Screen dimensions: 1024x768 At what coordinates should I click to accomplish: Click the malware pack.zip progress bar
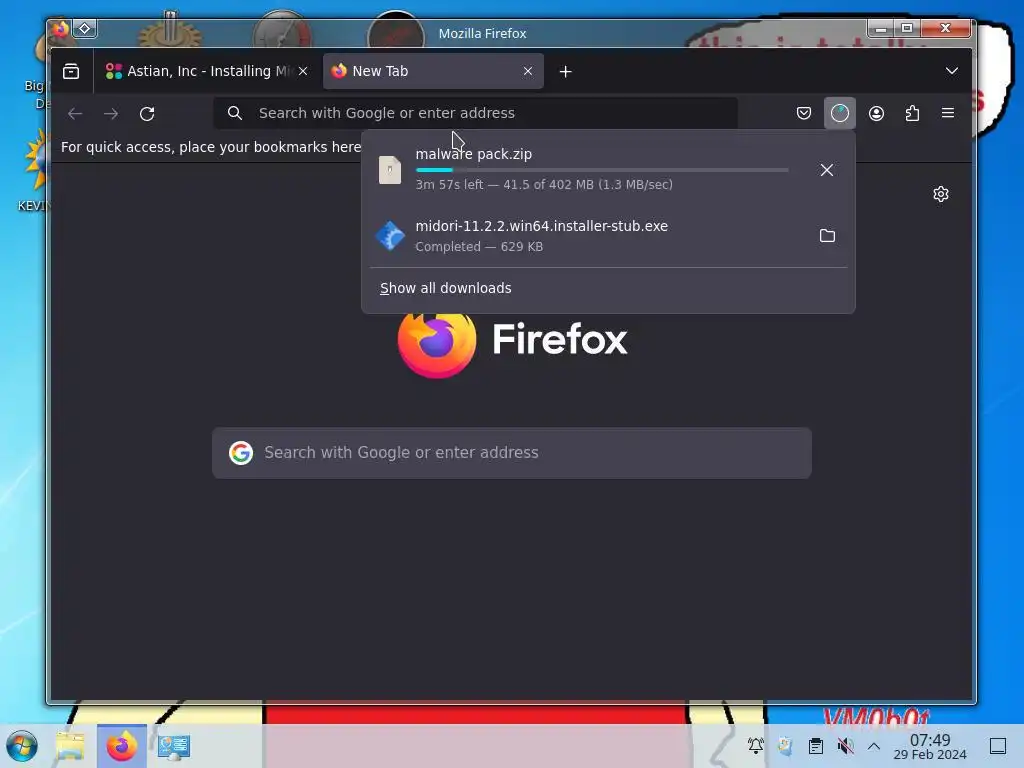(602, 170)
